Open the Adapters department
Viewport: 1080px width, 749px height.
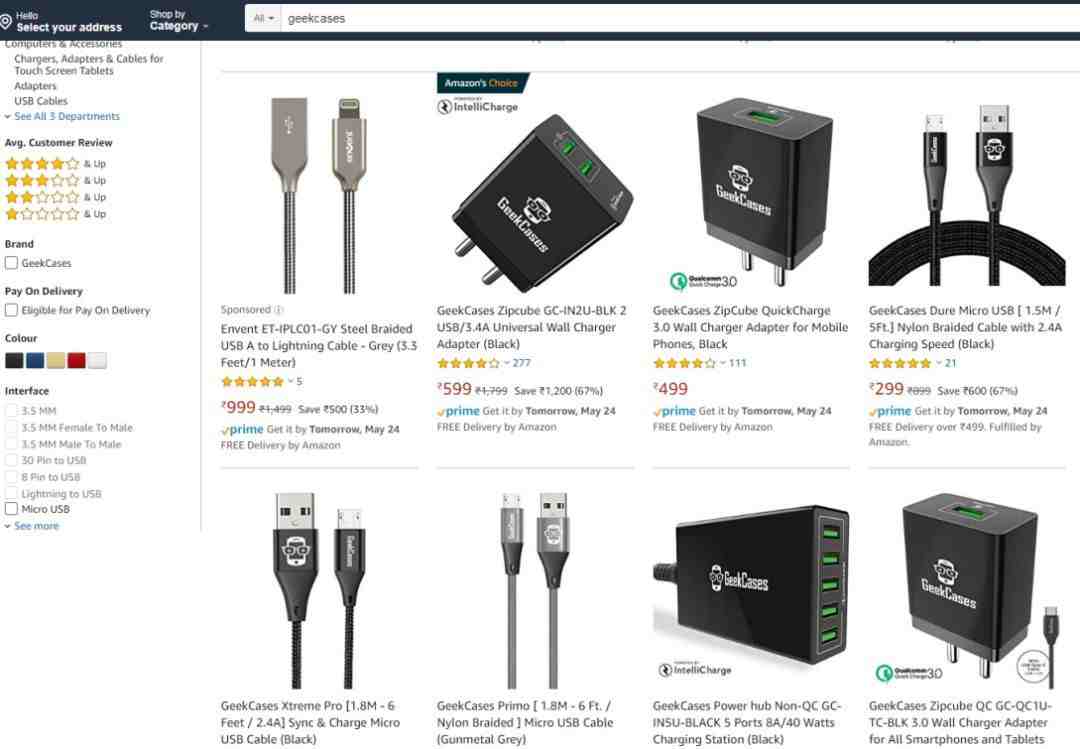pyautogui.click(x=35, y=86)
